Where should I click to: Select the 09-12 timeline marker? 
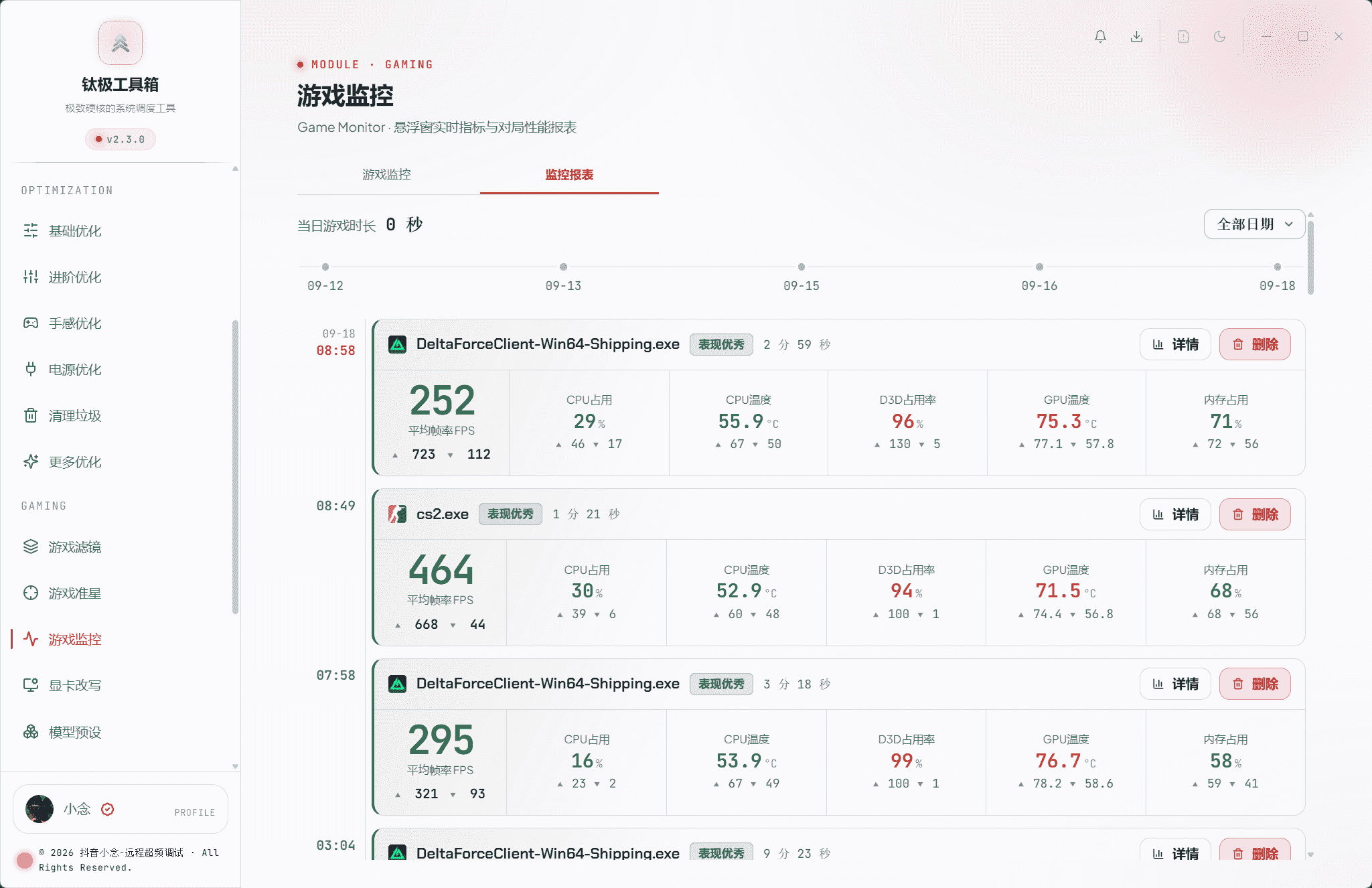coord(325,267)
